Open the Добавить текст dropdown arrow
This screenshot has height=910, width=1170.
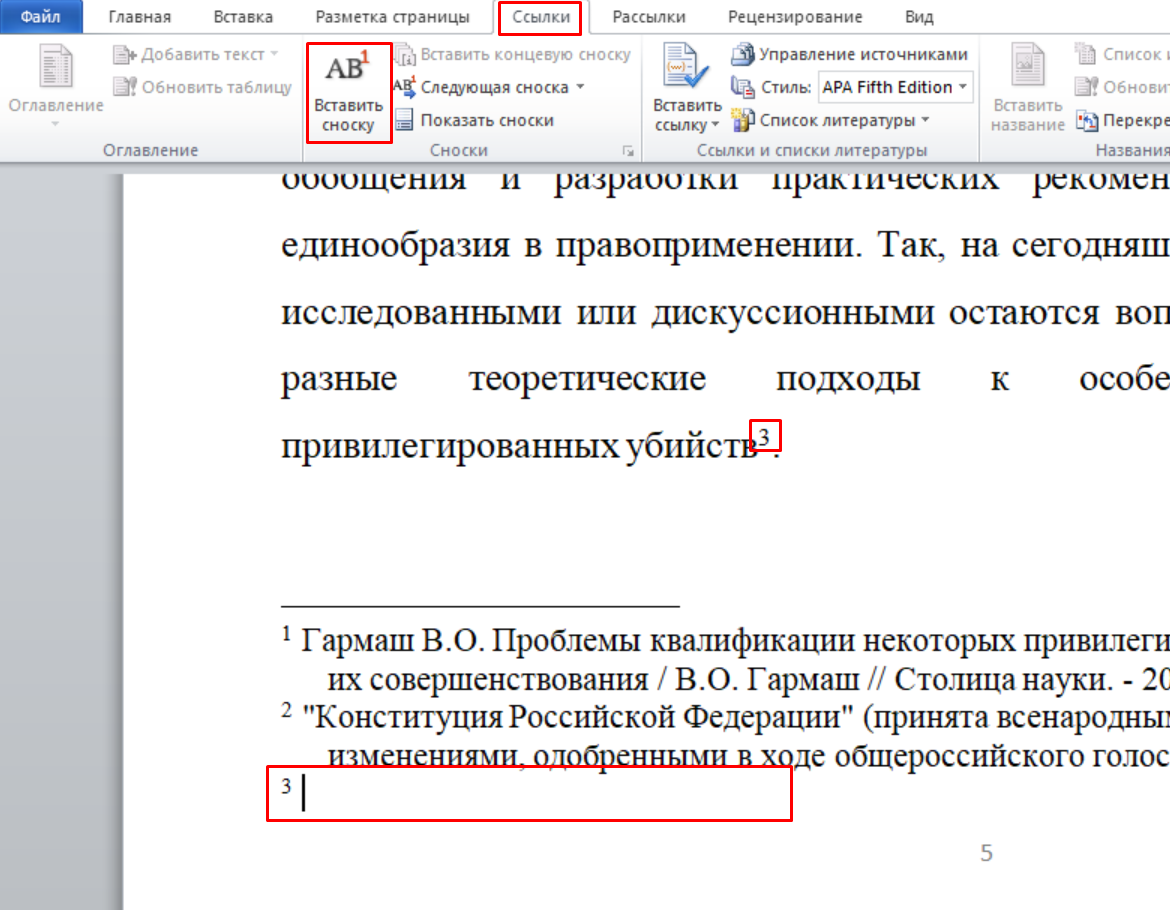coord(275,54)
